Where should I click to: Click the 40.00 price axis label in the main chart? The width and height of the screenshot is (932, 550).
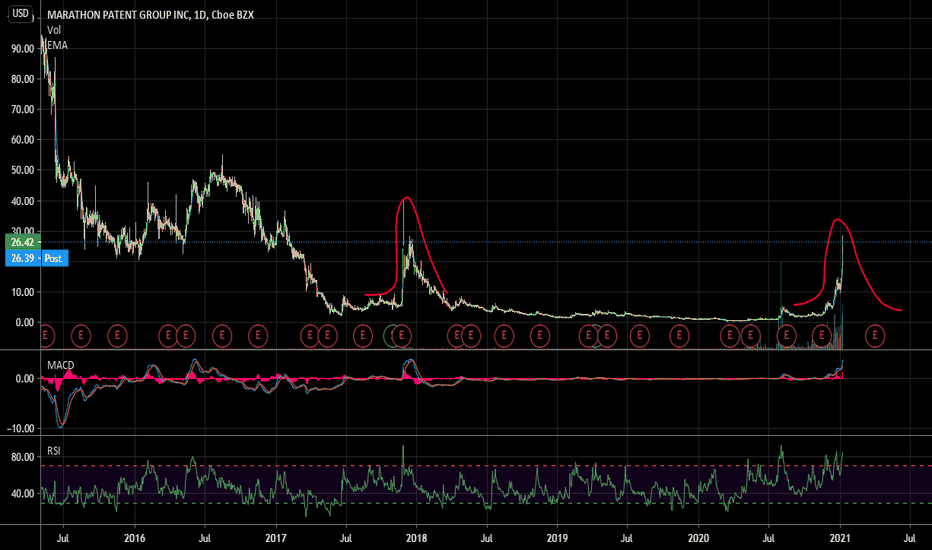(x=23, y=201)
